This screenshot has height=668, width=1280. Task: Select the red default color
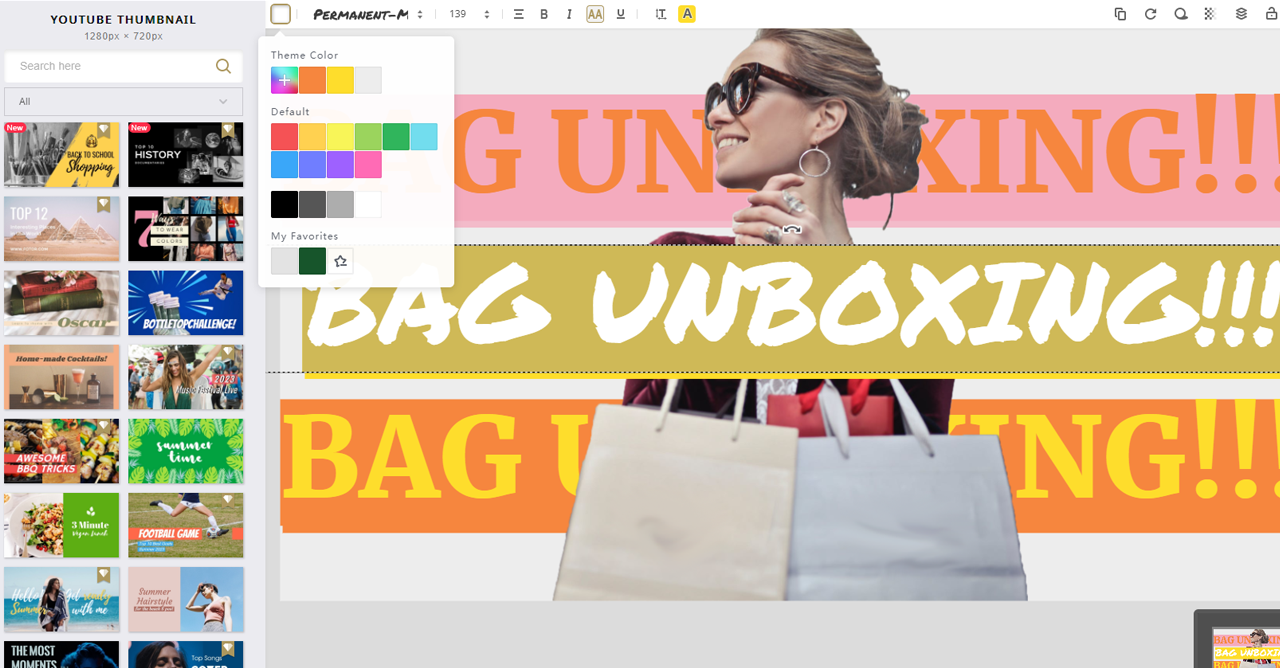pos(284,137)
